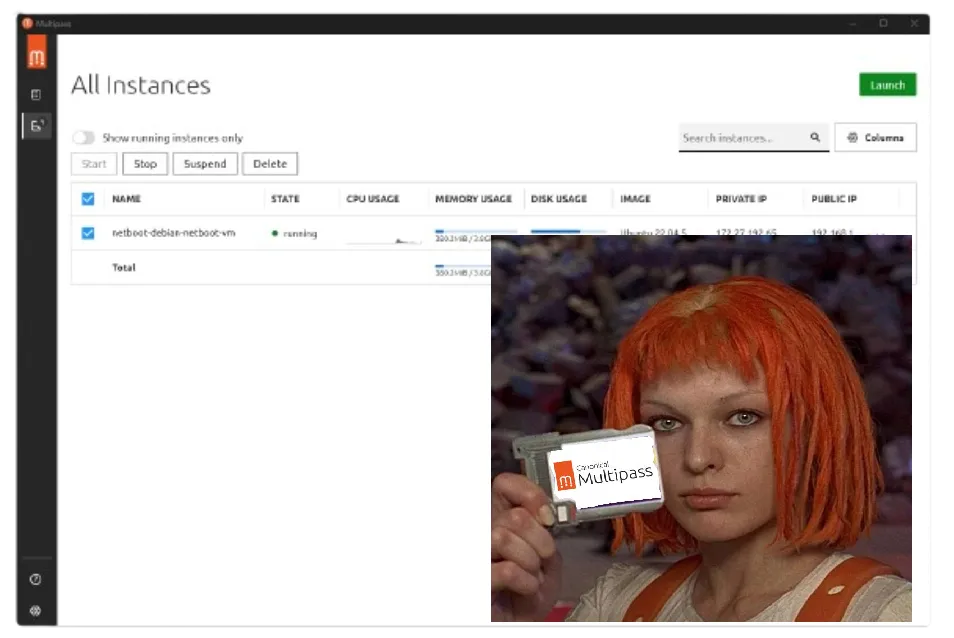Uncheck the netboot-debian-netboot-vm row checkbox

[88, 233]
